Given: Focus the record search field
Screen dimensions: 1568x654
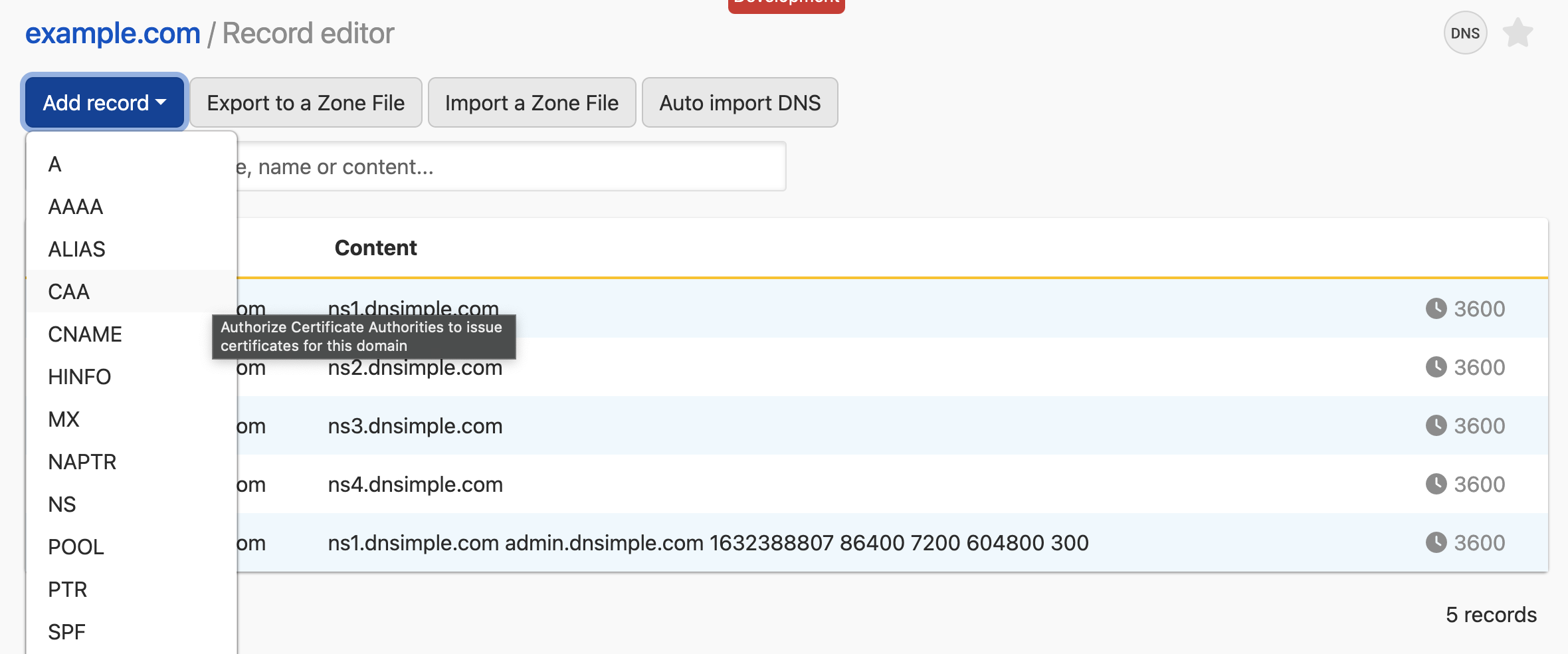Looking at the screenshot, I should 510,166.
